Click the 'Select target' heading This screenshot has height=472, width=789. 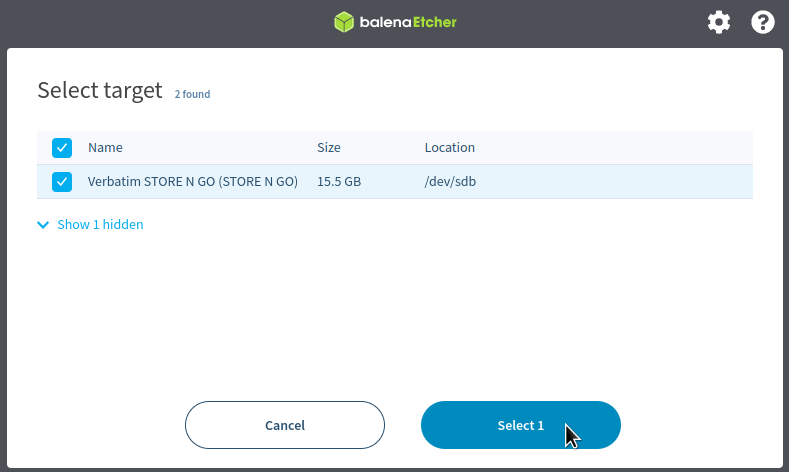(99, 91)
